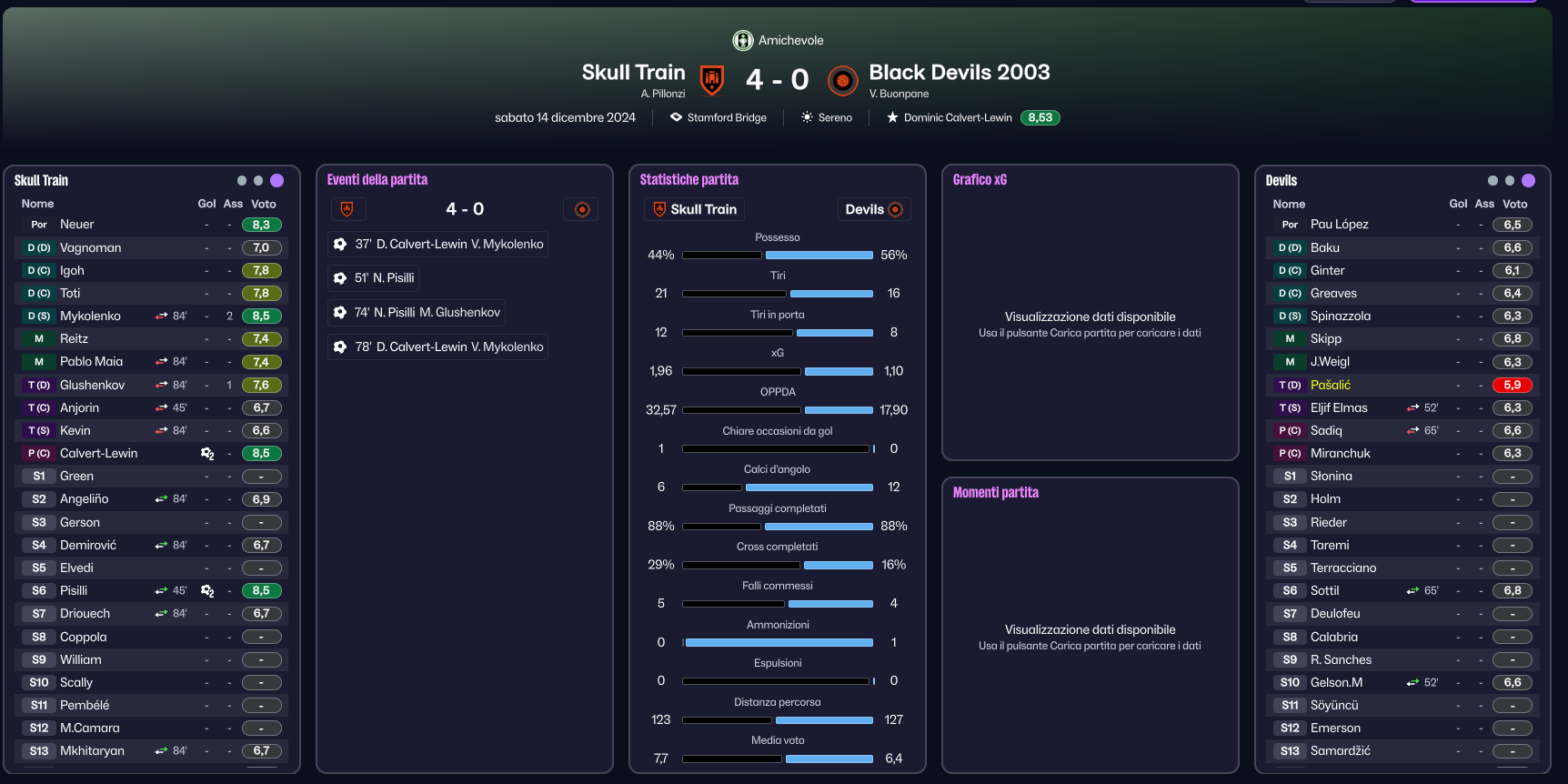
Task: Click the Black Devils 2003 club crest
Action: coord(843,80)
